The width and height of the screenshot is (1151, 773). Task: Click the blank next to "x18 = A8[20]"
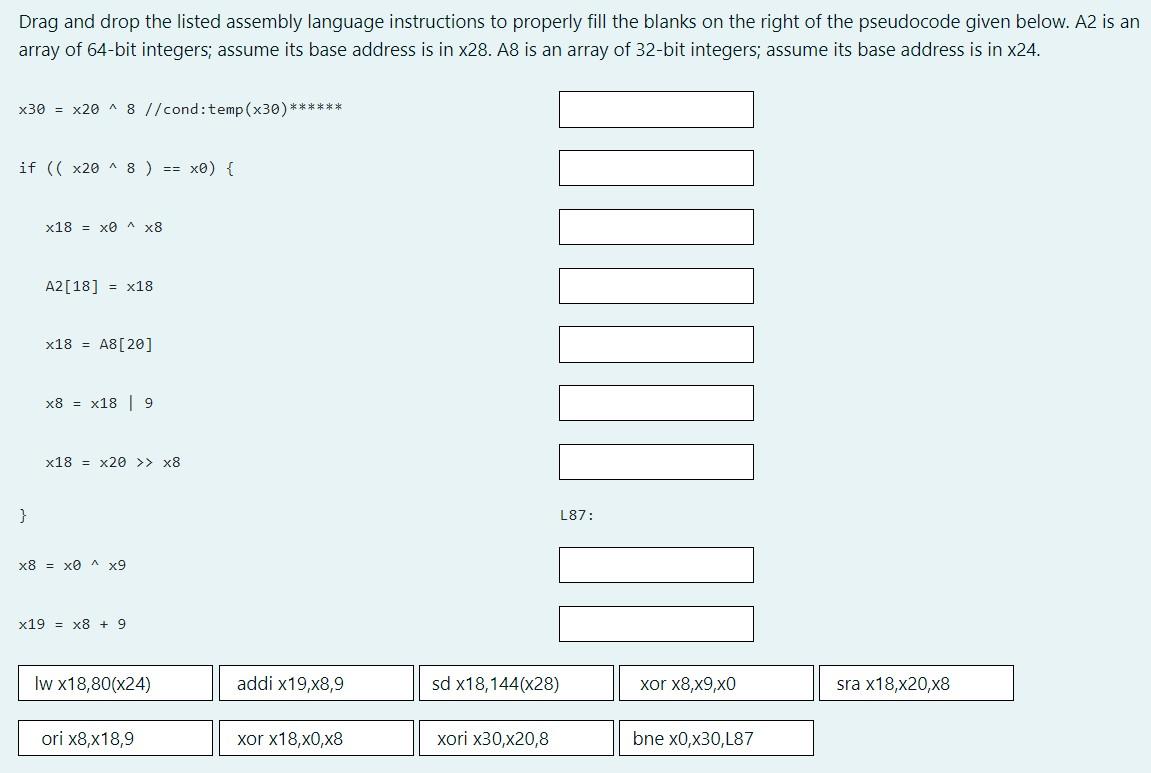pyautogui.click(x=656, y=344)
